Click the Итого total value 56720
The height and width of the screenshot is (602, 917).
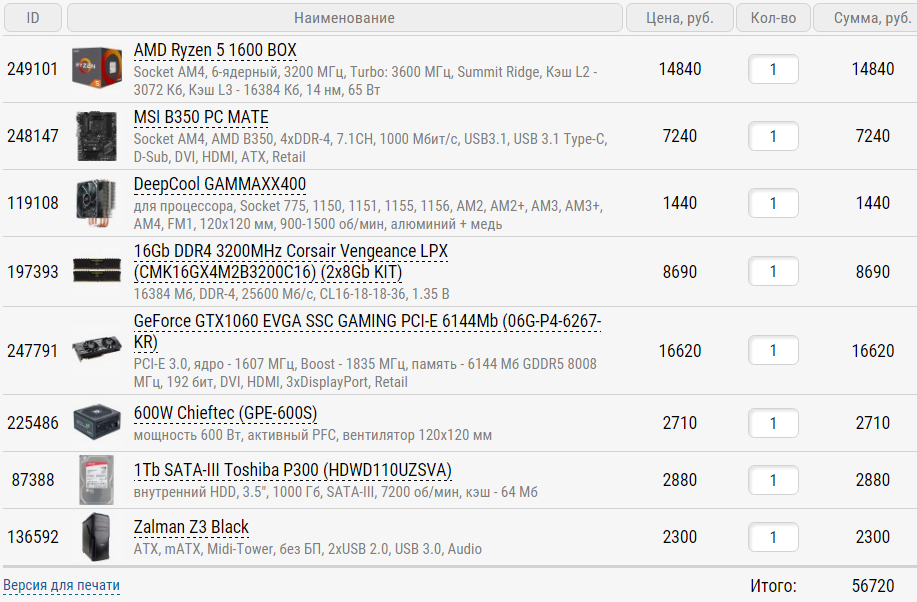pos(873,586)
